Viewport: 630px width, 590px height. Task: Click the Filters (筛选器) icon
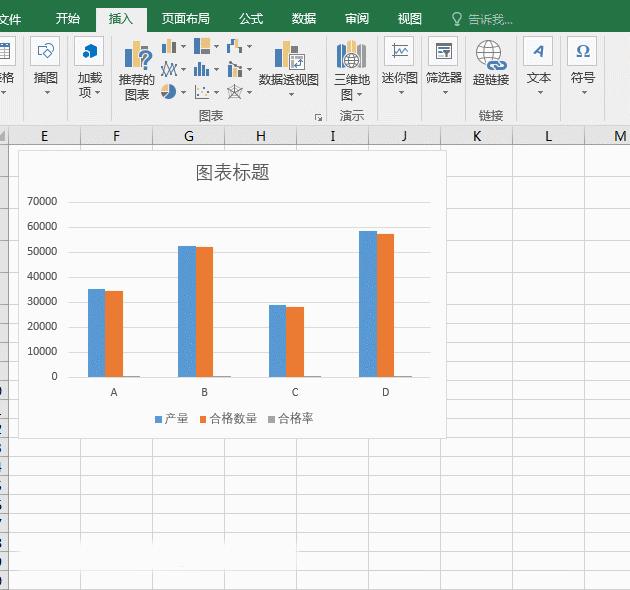point(443,51)
